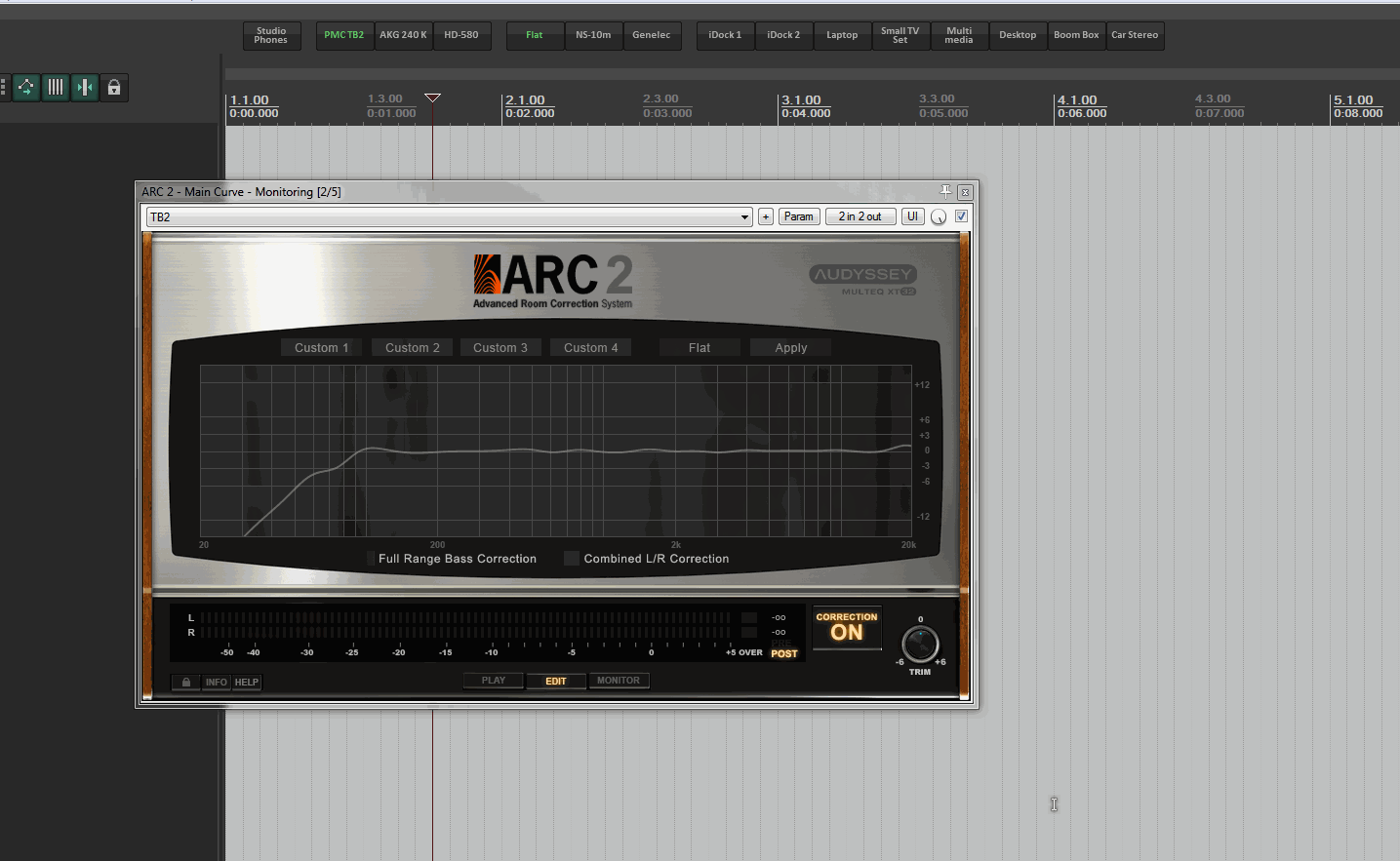This screenshot has height=861, width=1400.
Task: Open the 2 in 2 out routing
Action: coord(860,216)
